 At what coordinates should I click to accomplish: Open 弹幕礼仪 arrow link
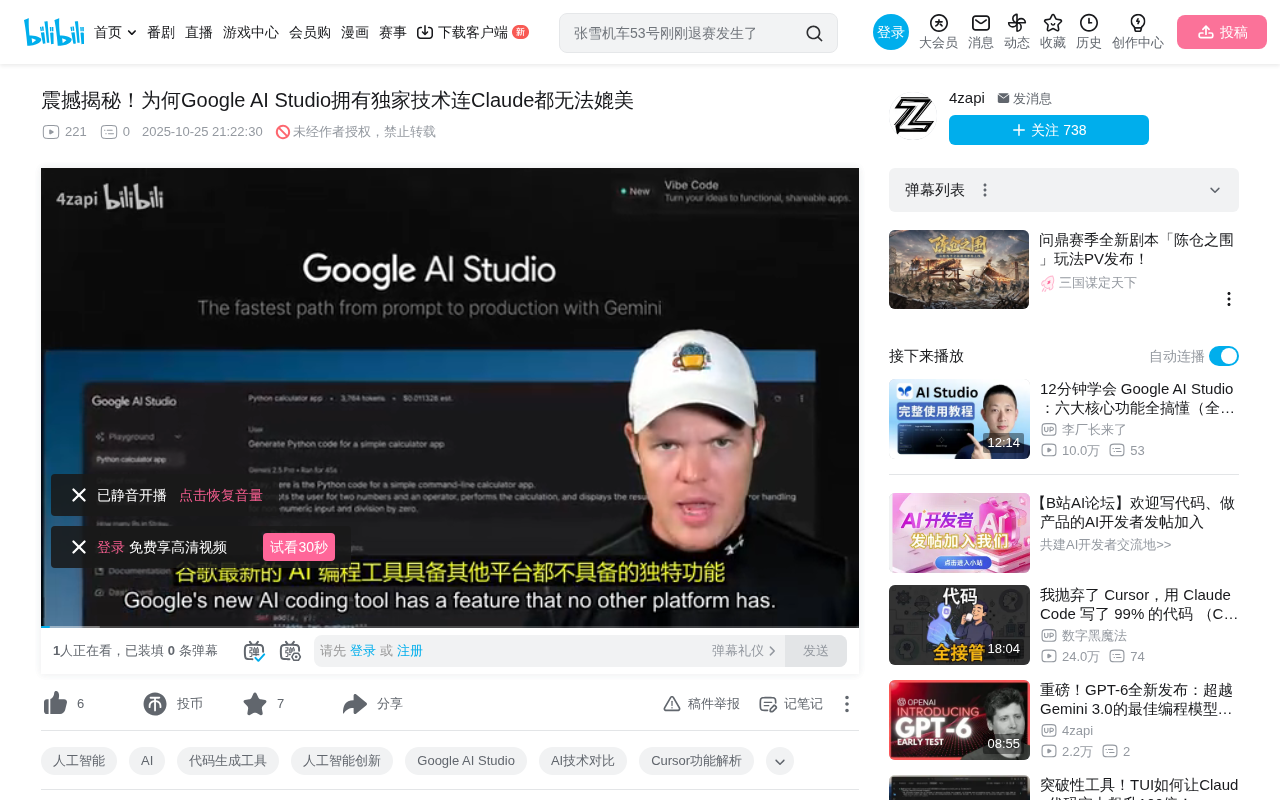coord(744,651)
